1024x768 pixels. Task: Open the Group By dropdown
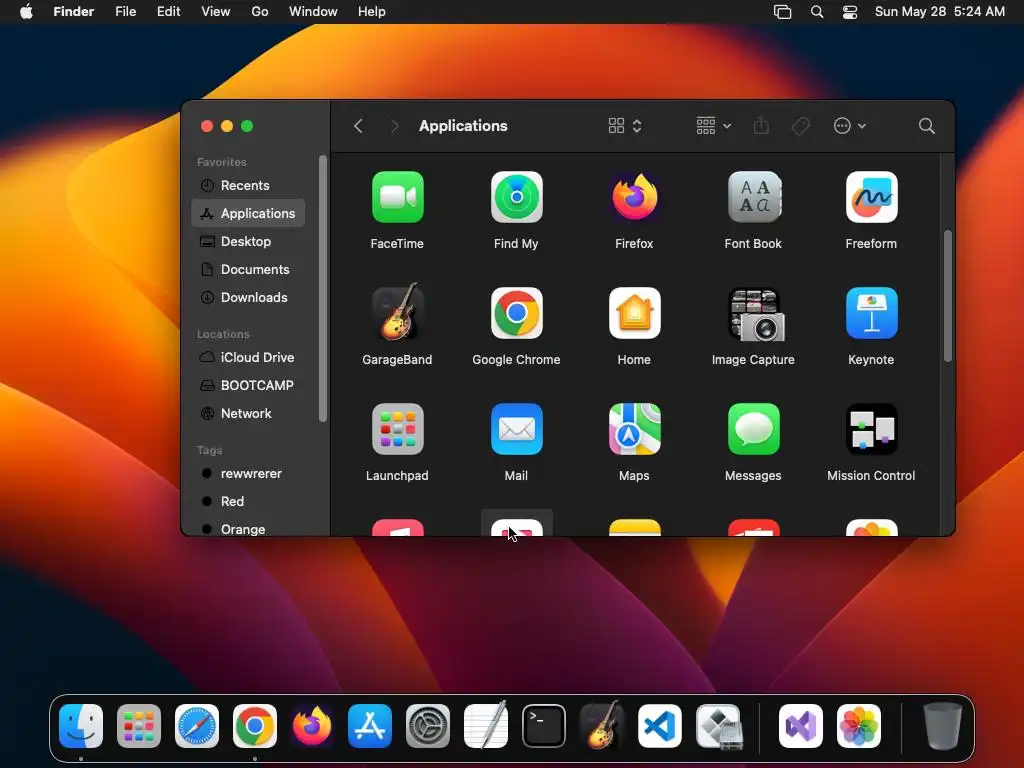point(713,126)
